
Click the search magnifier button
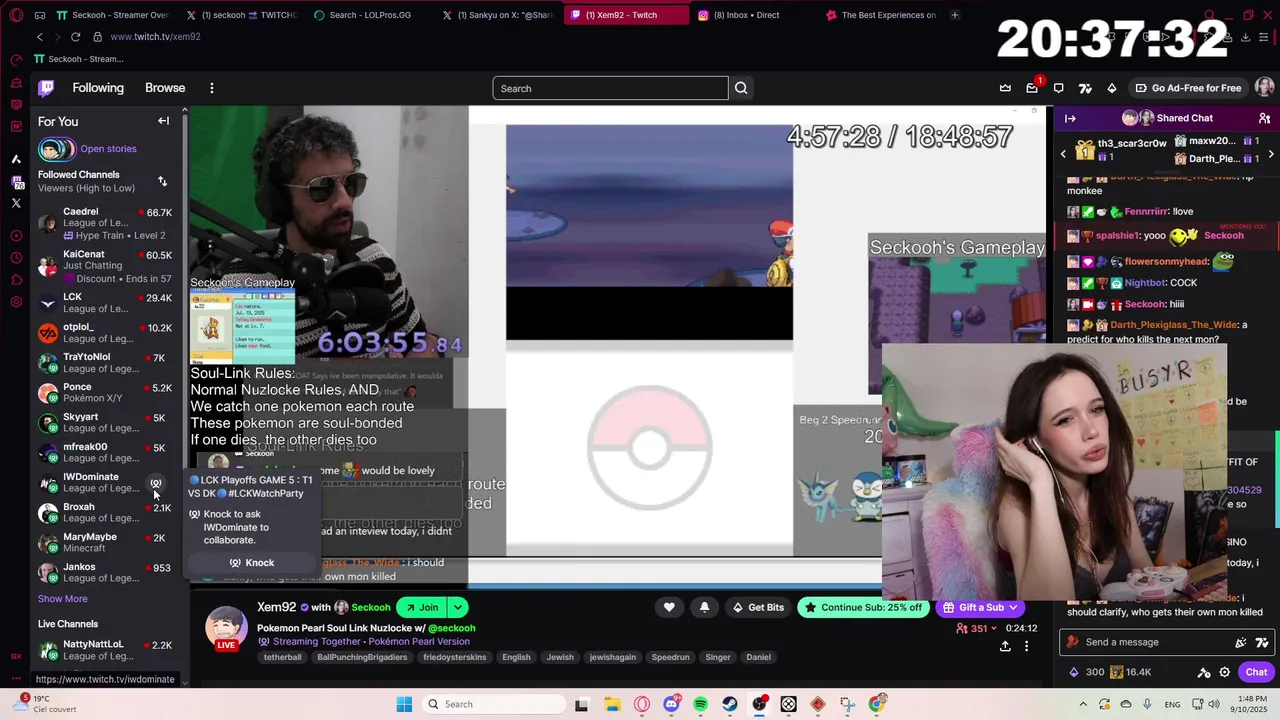click(741, 88)
